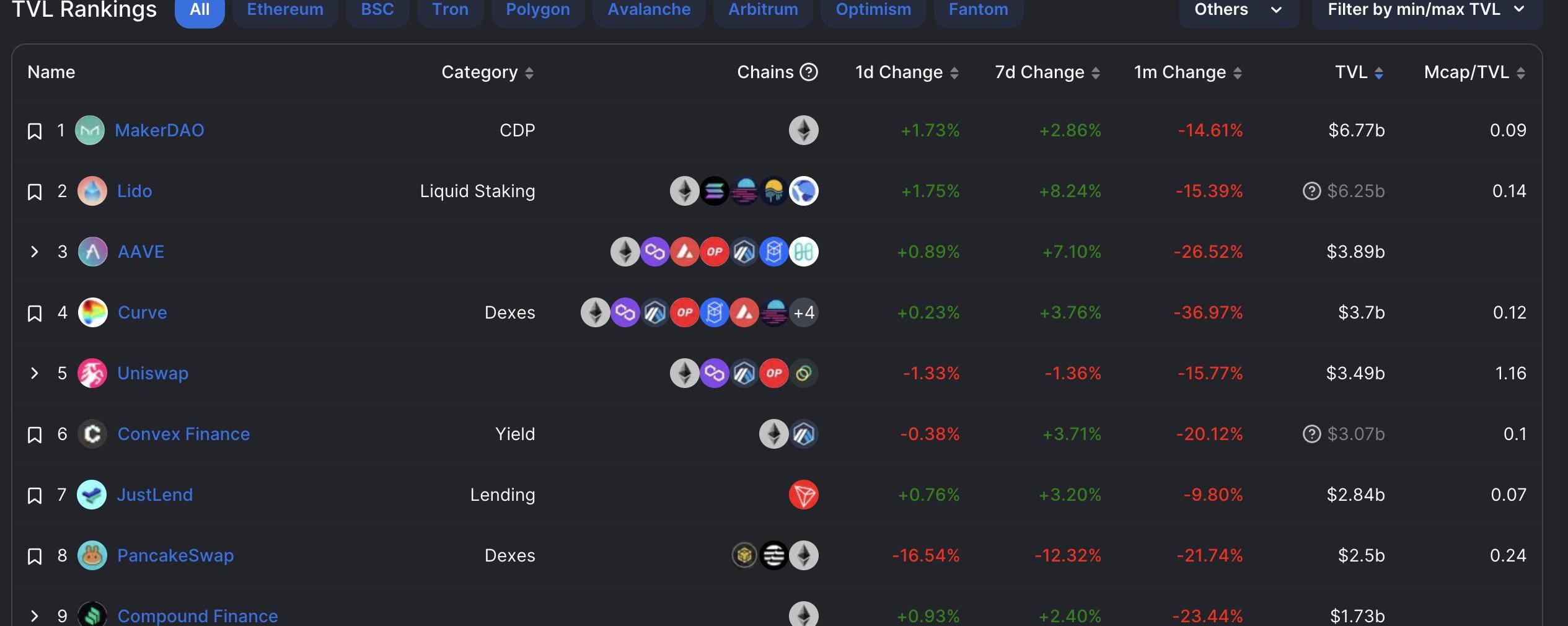Screen dimensions: 1568x626
Task: Click the Convex Finance logo icon
Action: (92, 434)
